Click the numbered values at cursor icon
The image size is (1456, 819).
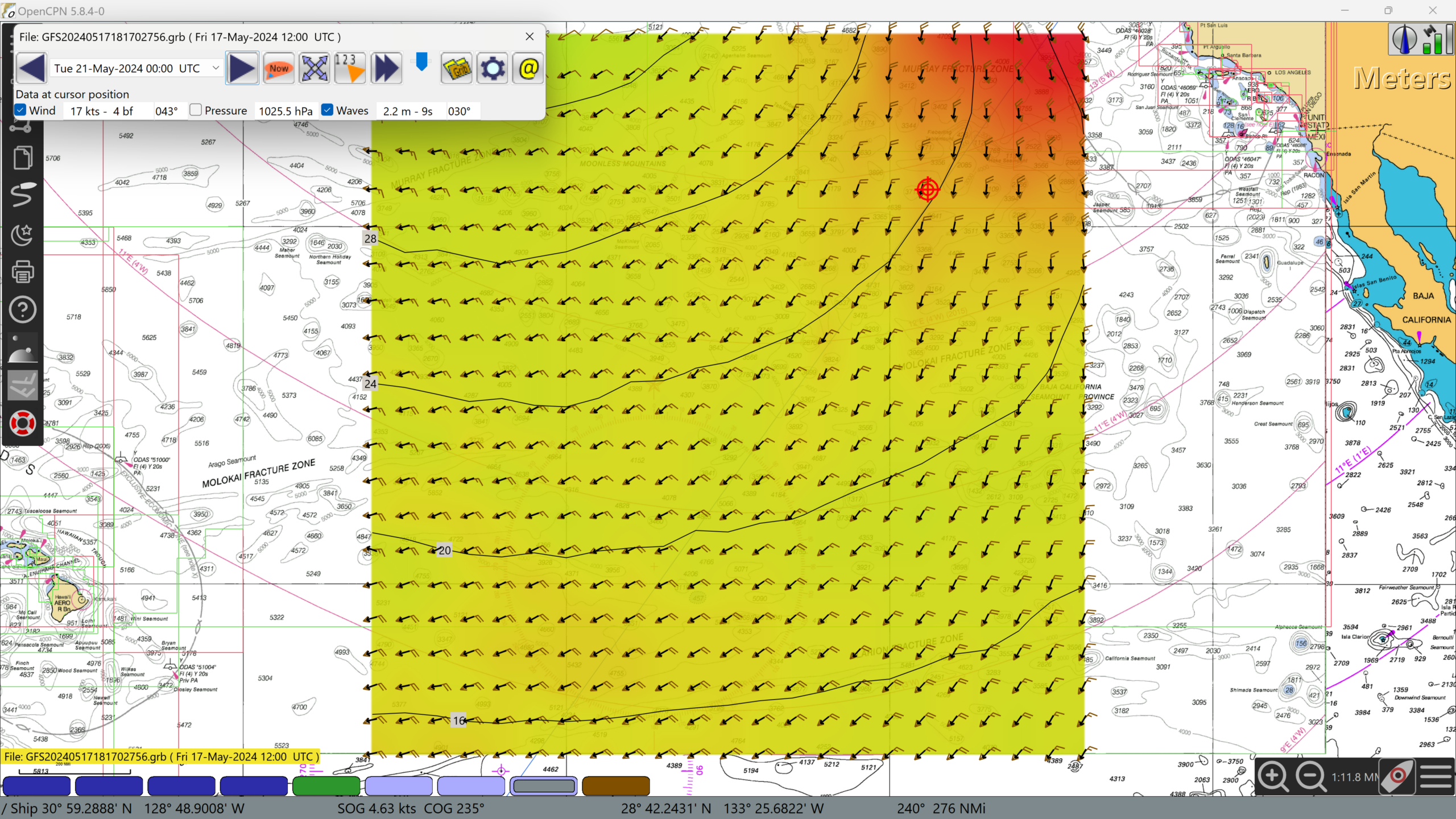click(x=349, y=68)
